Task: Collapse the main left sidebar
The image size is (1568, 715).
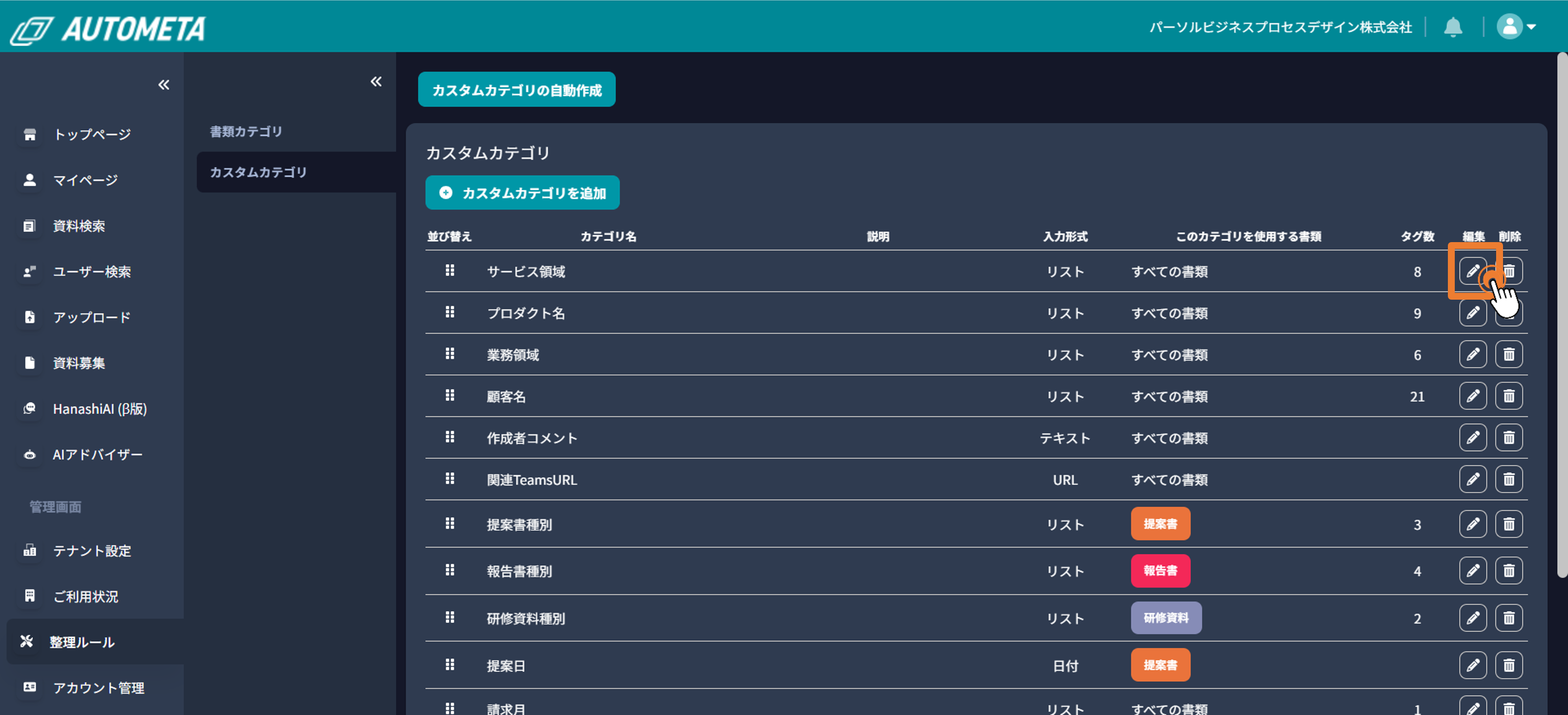Action: [x=164, y=85]
